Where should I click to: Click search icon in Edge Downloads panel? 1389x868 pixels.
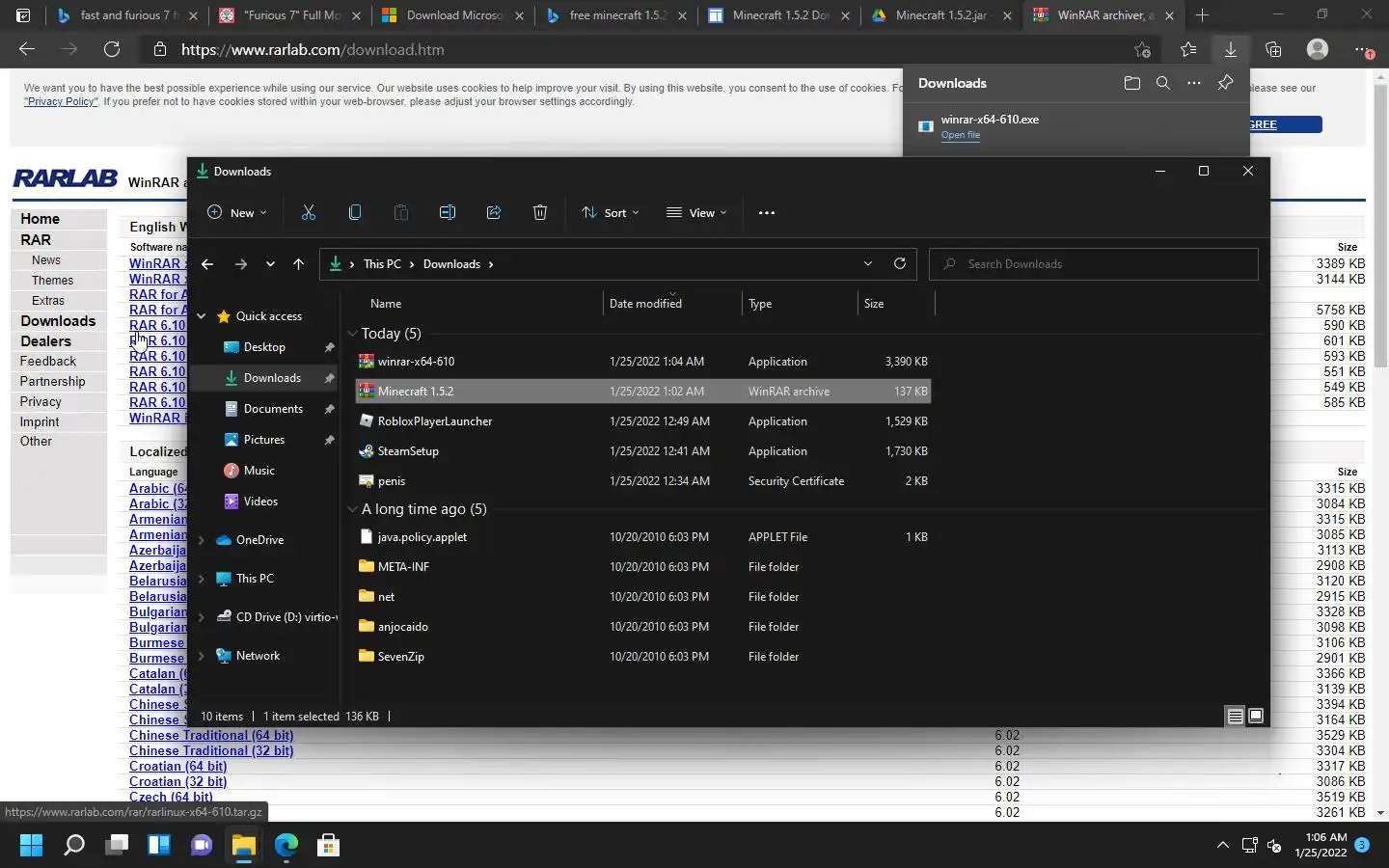[x=1163, y=83]
